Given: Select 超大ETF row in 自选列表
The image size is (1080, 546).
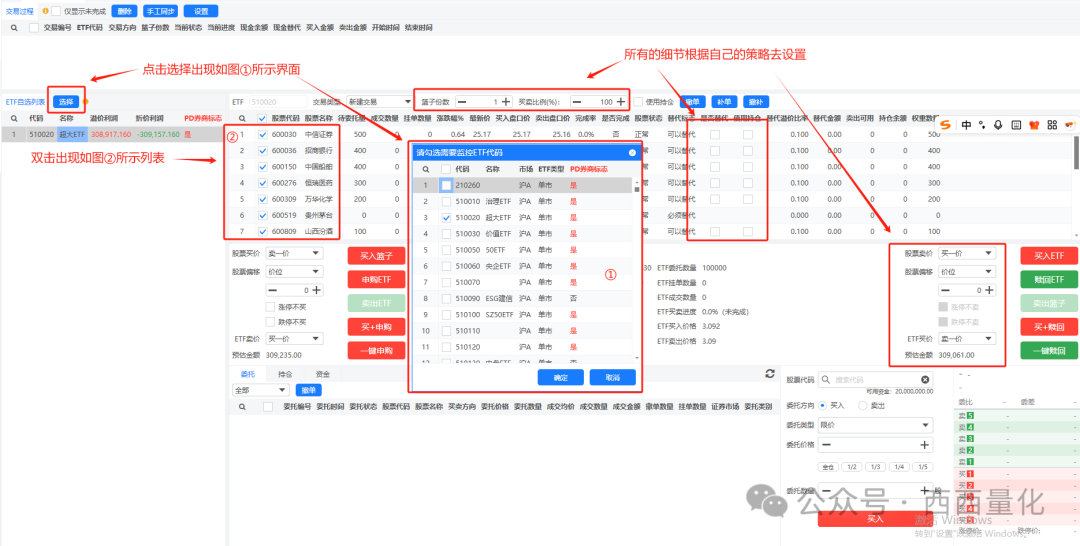Looking at the screenshot, I should click(x=113, y=134).
